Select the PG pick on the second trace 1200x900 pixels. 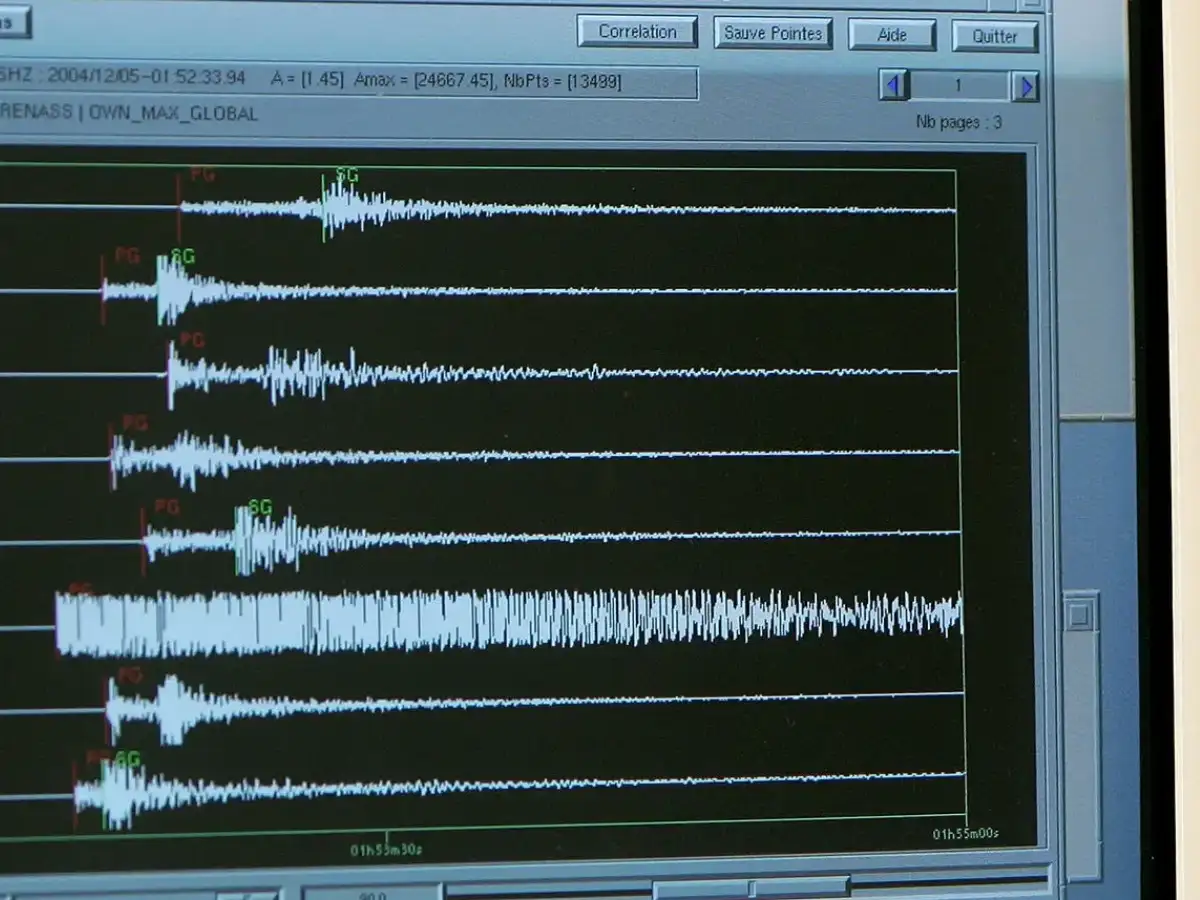tap(127, 255)
